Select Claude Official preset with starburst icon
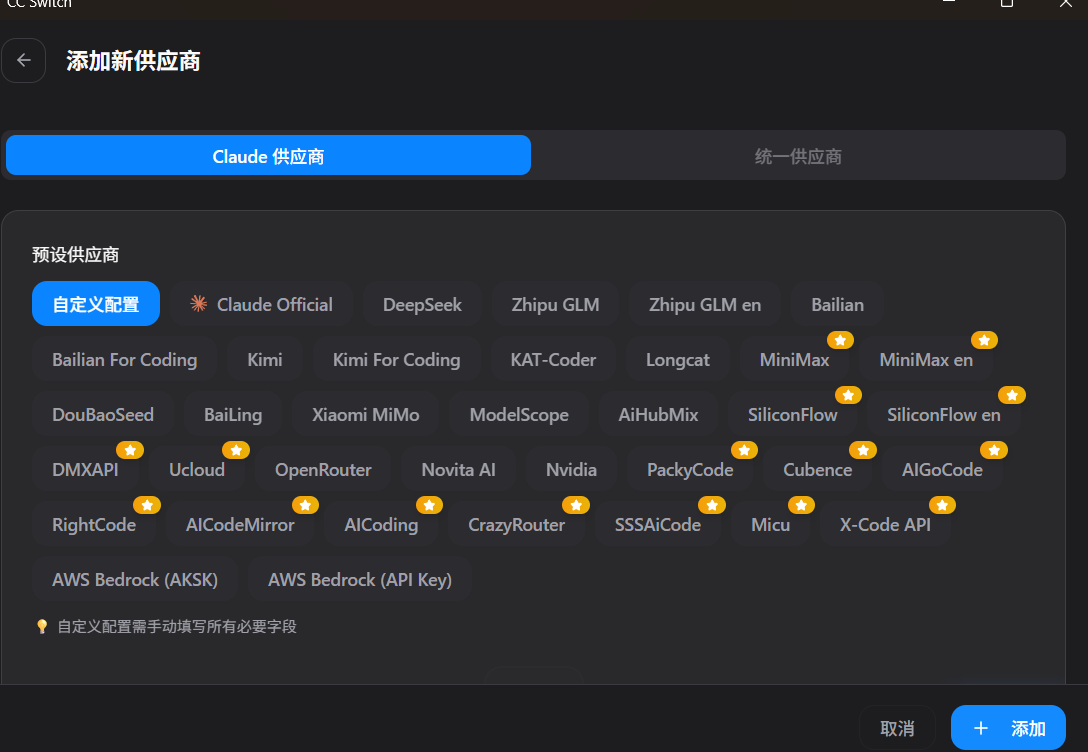1088x752 pixels. (x=262, y=305)
